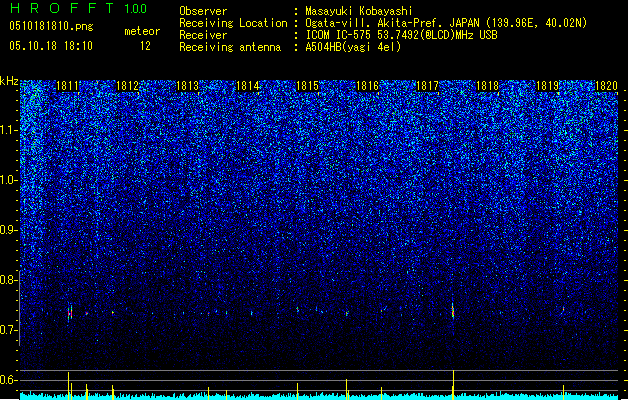Click the 'Receiving Location' label
This screenshot has height=400, width=629.
(233, 23)
